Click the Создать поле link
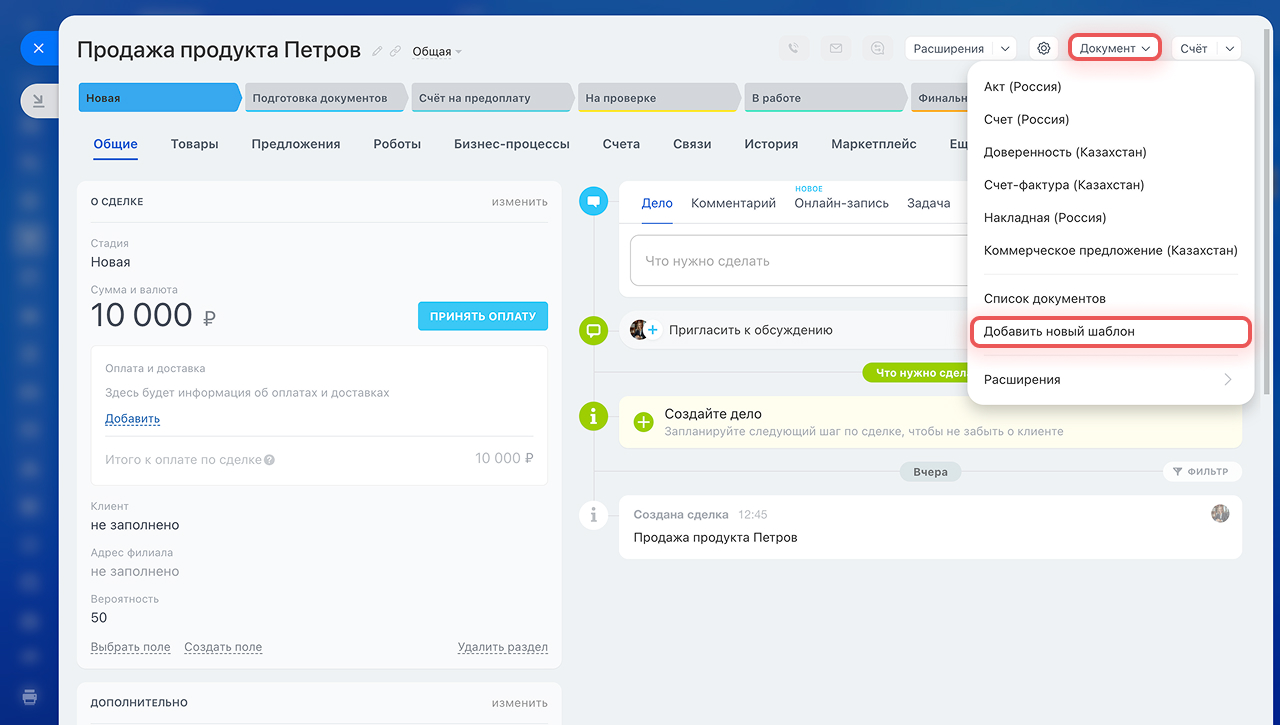 point(223,647)
